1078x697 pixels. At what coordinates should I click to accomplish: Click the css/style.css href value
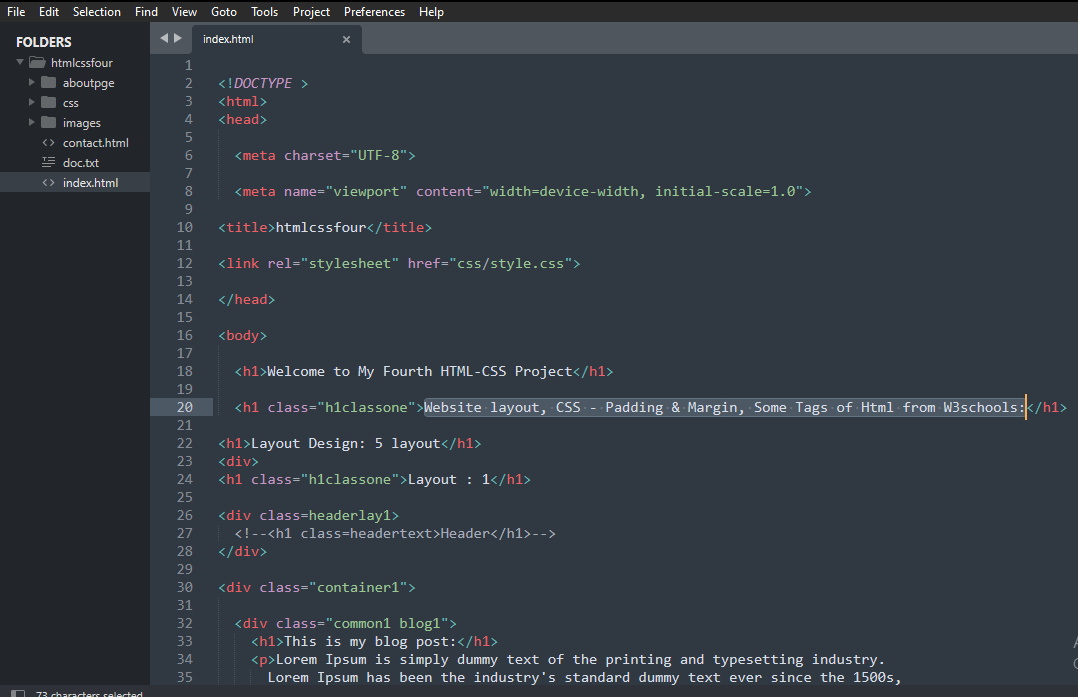click(511, 263)
